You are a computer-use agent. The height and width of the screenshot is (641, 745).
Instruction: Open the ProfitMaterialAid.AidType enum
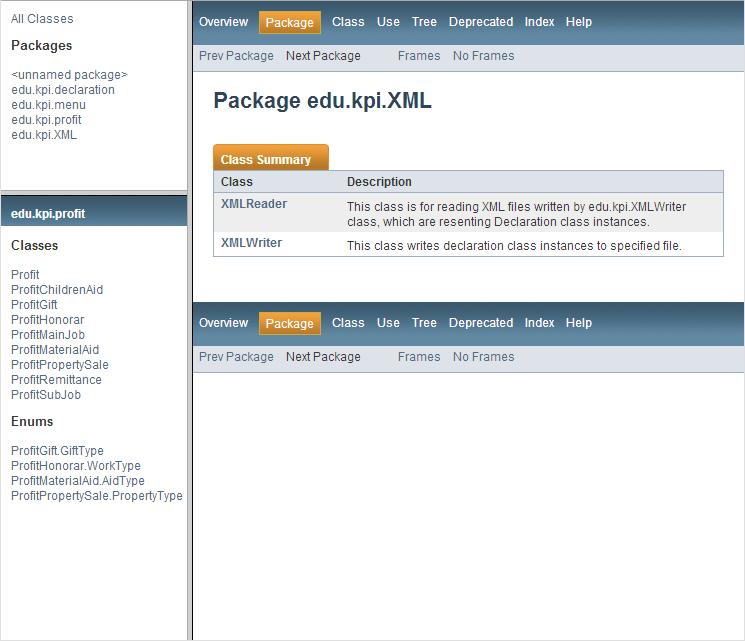click(78, 481)
